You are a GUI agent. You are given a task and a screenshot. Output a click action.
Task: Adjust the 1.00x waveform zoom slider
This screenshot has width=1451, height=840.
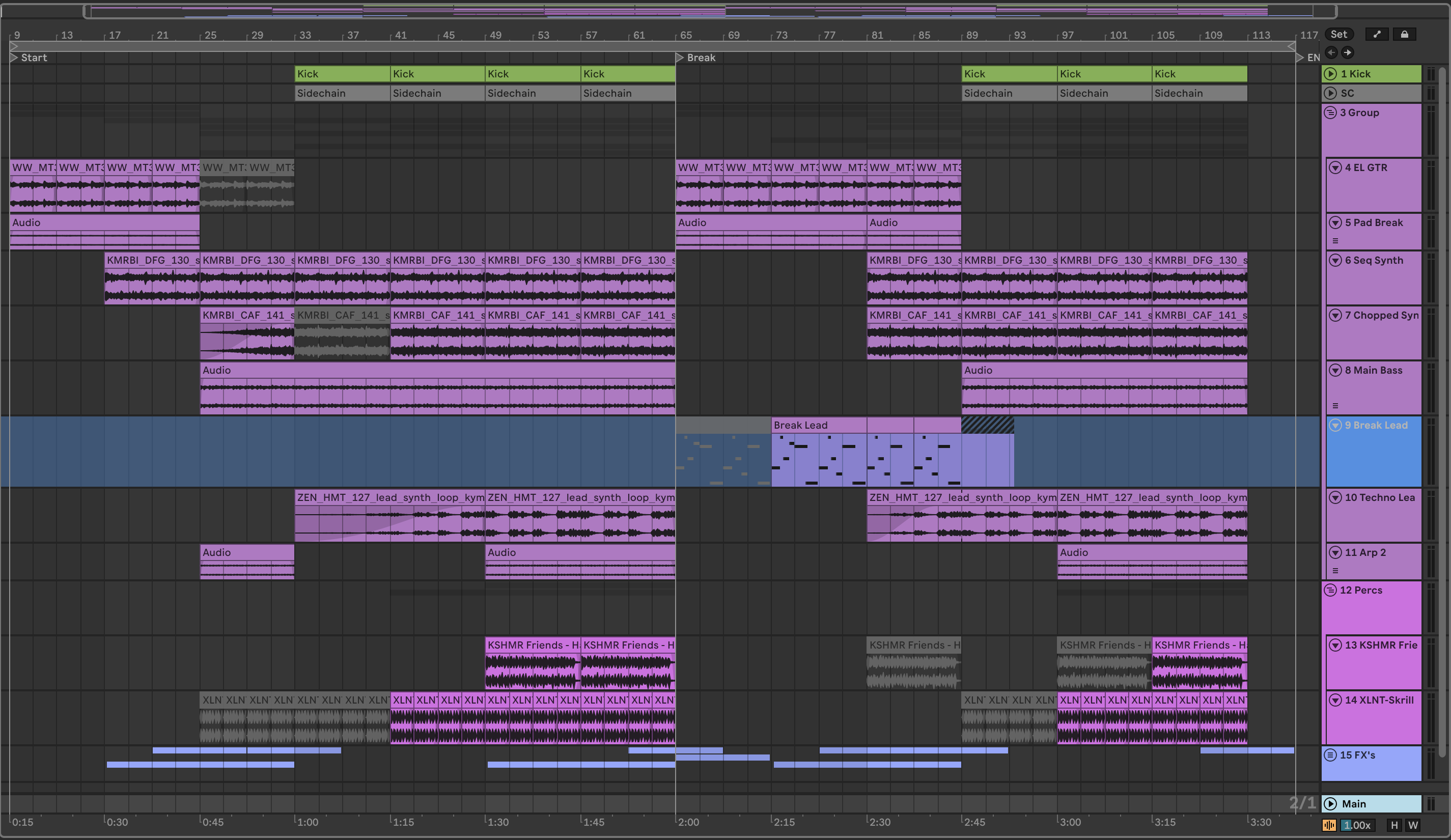pyautogui.click(x=1357, y=825)
